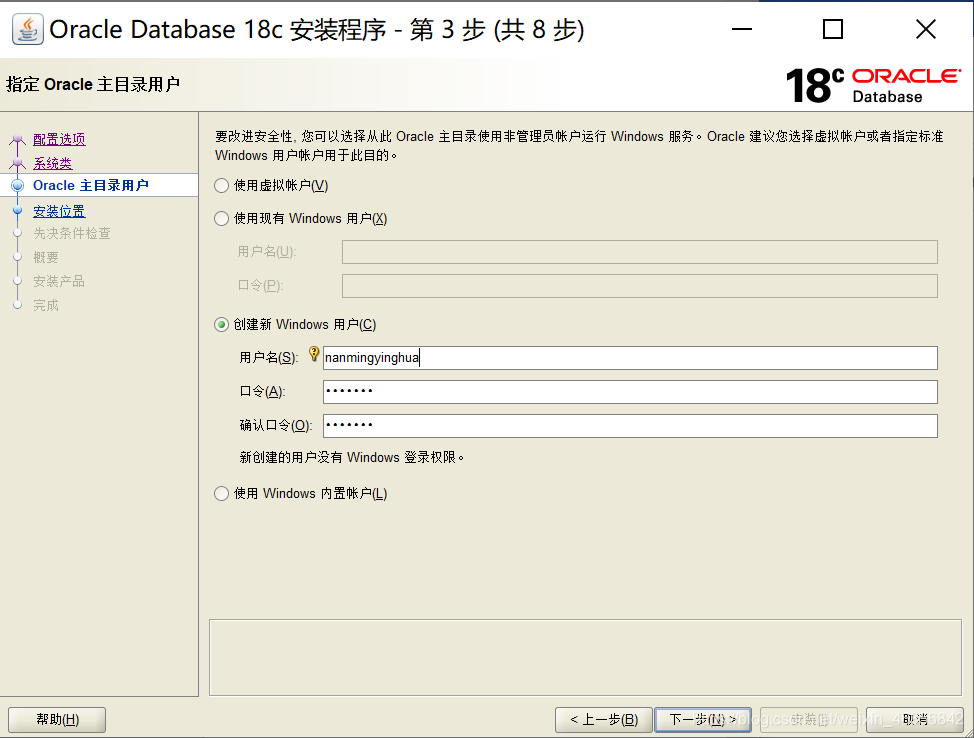Close the Oracle installer window

(926, 29)
